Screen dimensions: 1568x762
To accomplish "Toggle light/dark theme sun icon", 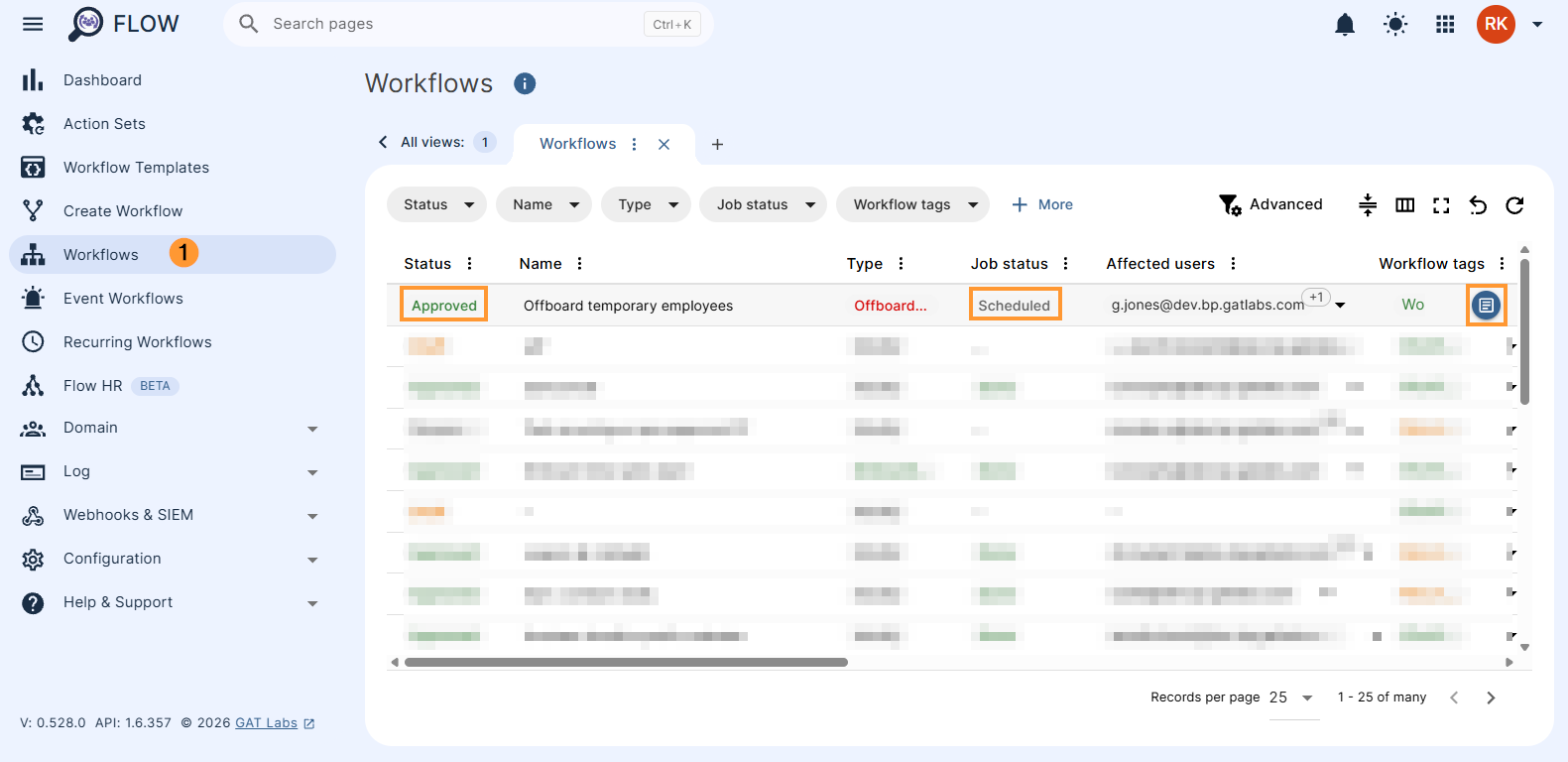I will pos(1395,24).
